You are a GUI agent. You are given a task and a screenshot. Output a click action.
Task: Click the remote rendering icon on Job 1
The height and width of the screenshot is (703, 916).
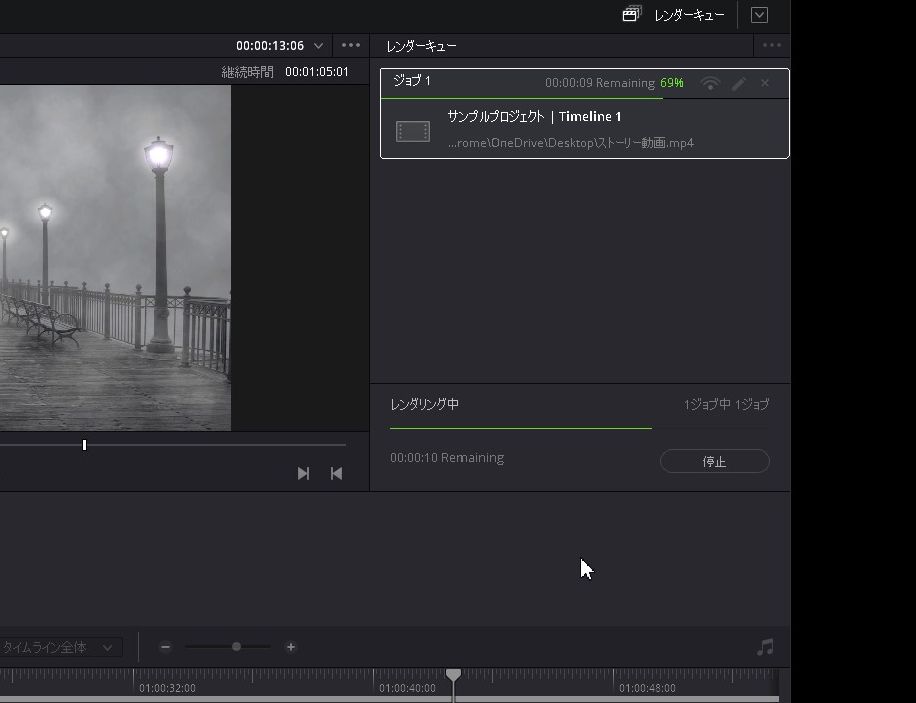(x=710, y=84)
